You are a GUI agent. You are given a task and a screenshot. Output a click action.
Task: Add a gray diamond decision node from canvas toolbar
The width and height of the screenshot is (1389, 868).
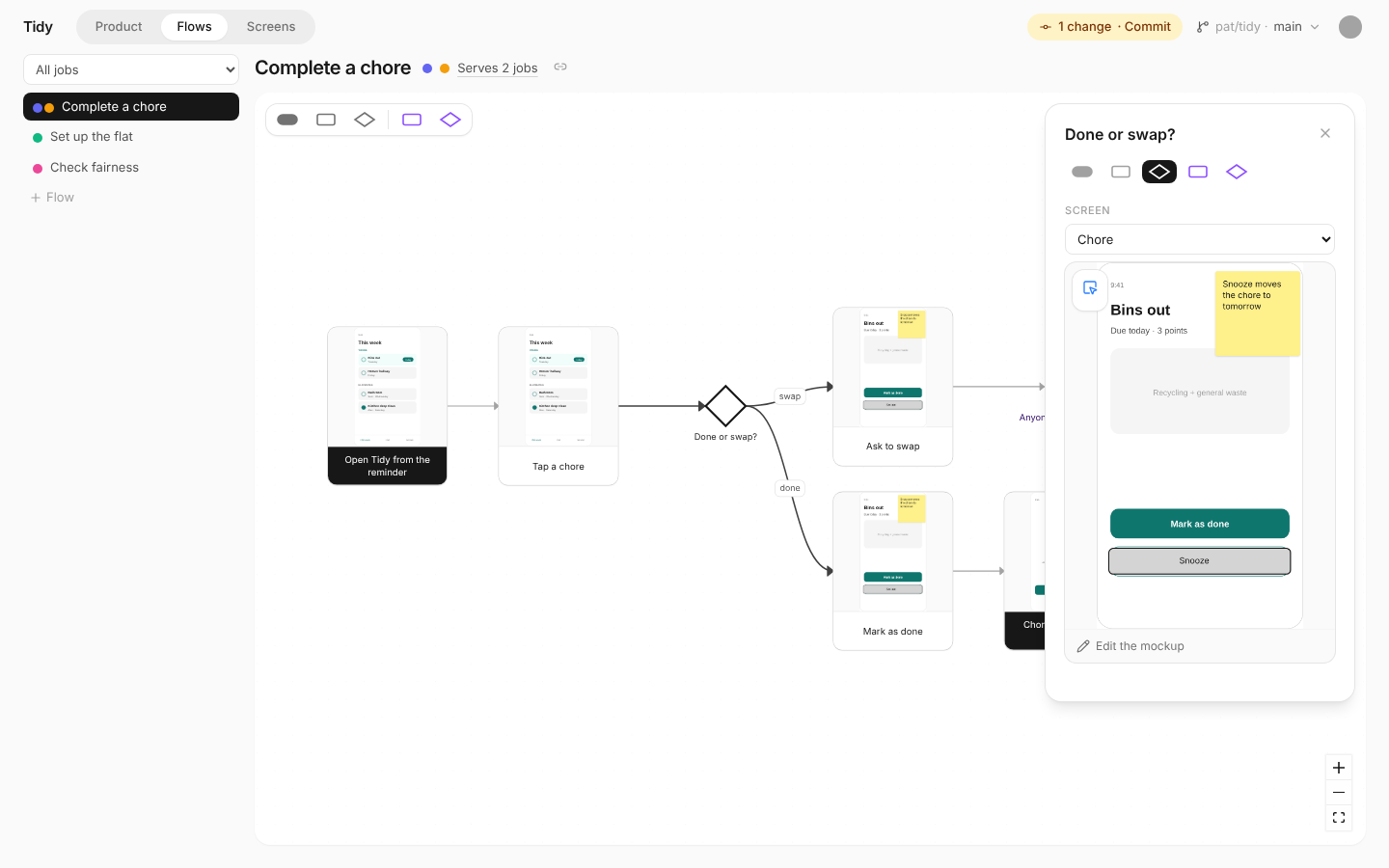pyautogui.click(x=365, y=120)
